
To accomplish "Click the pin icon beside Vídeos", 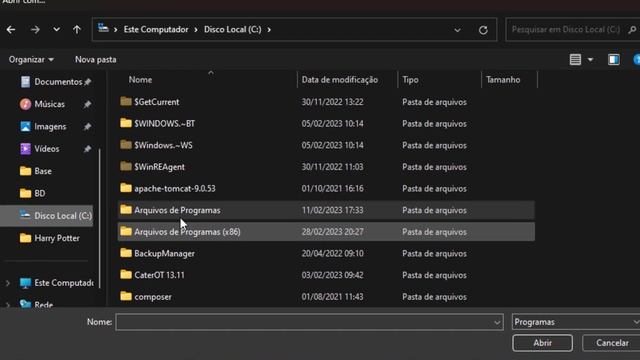I will click(87, 149).
